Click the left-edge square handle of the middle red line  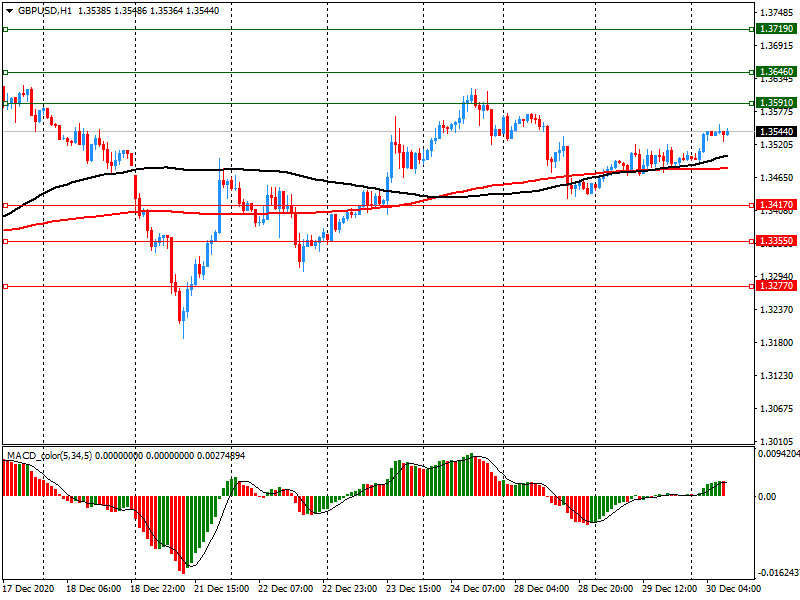(x=5, y=241)
